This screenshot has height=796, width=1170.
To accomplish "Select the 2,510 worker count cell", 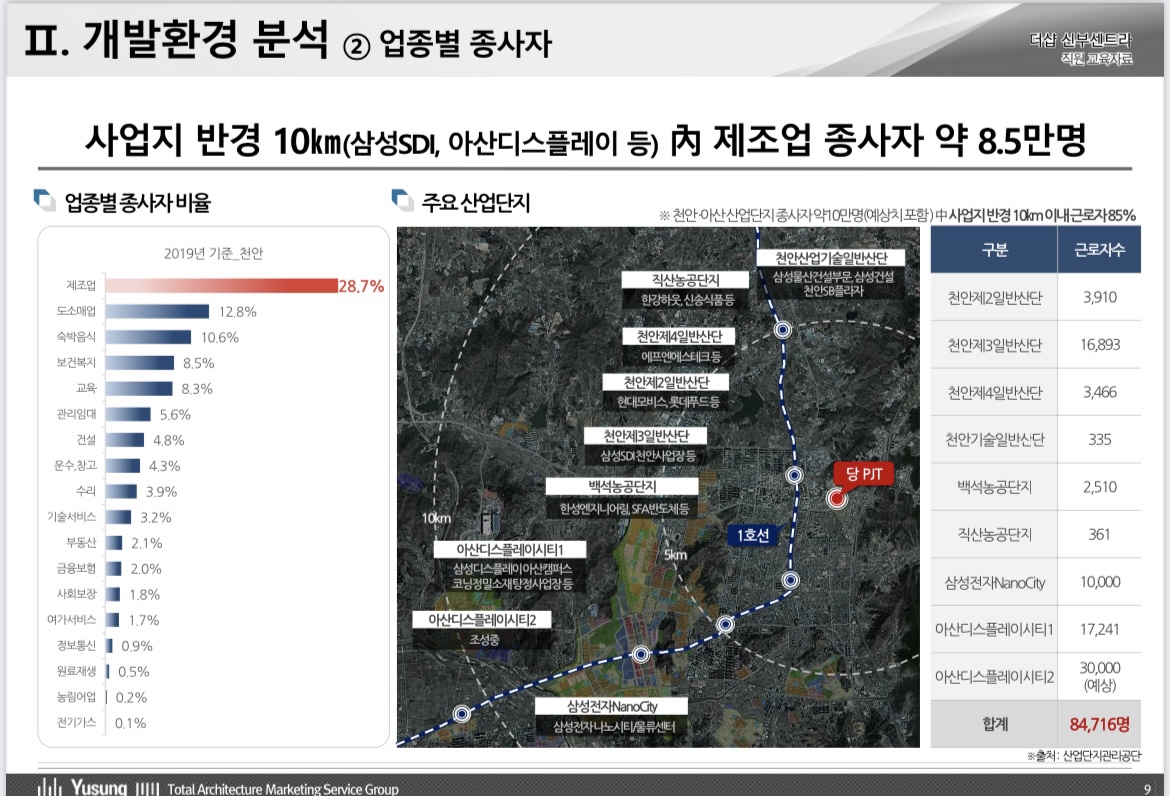I will [1099, 487].
